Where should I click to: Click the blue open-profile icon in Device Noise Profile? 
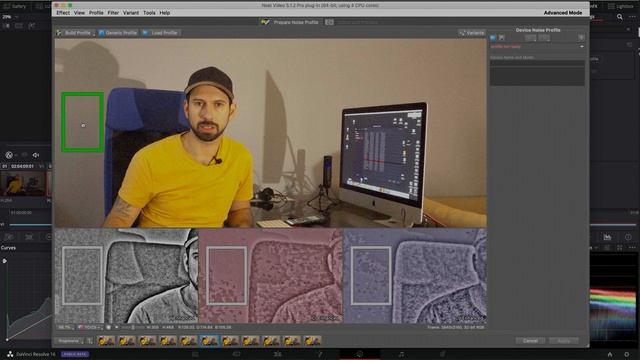pos(493,38)
